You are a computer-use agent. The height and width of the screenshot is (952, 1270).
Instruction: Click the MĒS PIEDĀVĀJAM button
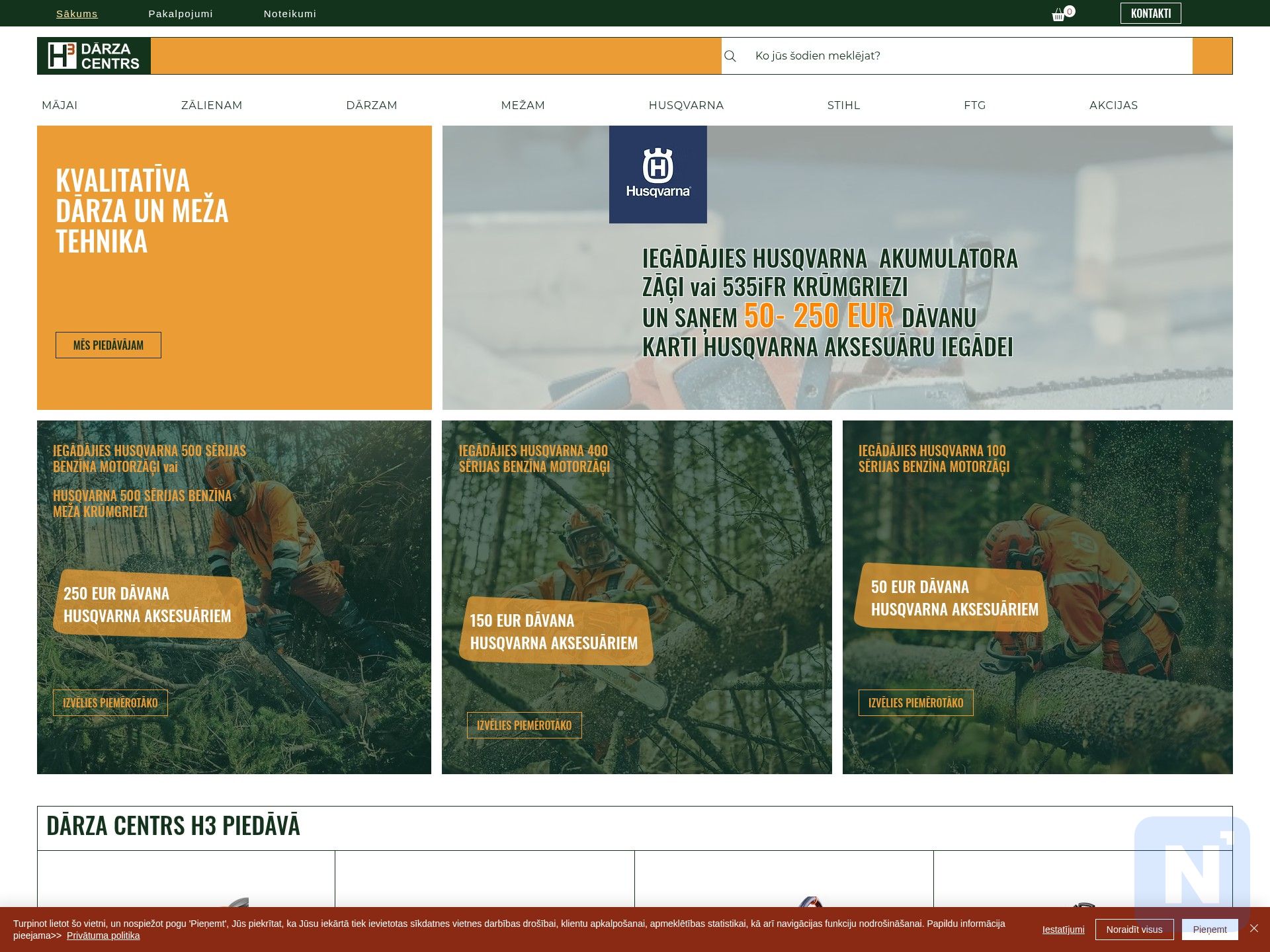point(108,345)
